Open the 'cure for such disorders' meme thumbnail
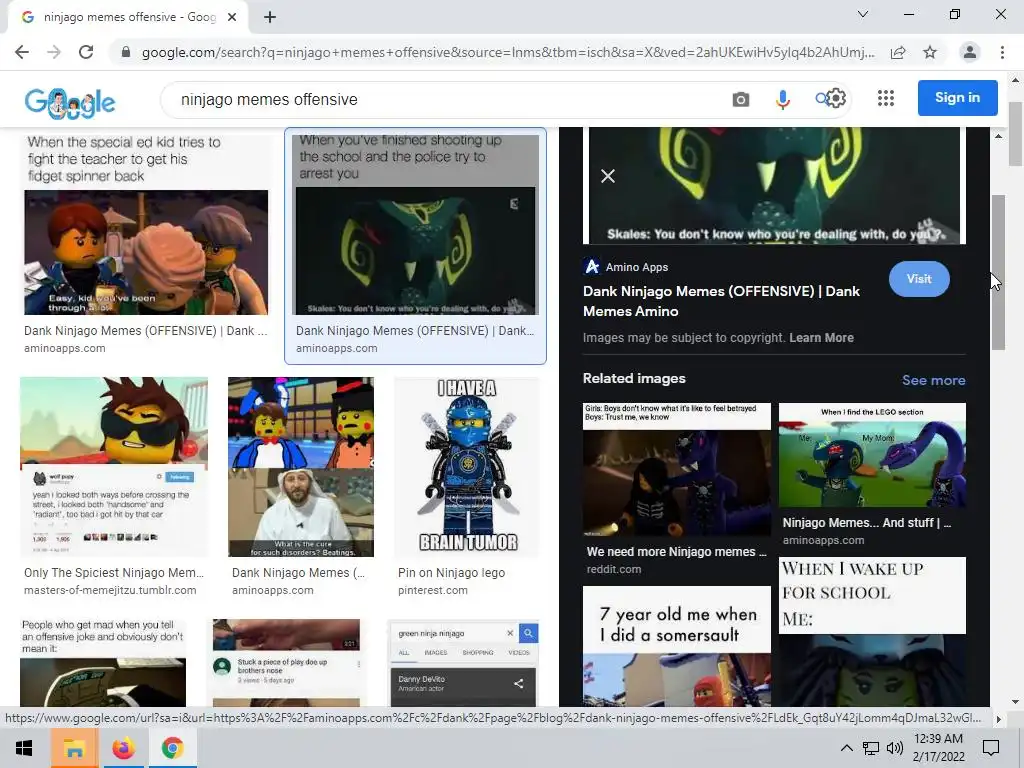Screen dimensions: 1024x768 click(x=301, y=467)
